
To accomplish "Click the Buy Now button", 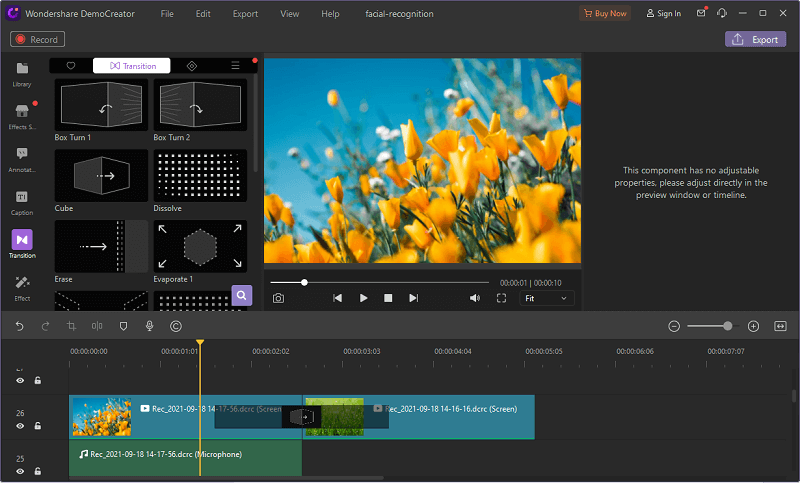I will (605, 14).
